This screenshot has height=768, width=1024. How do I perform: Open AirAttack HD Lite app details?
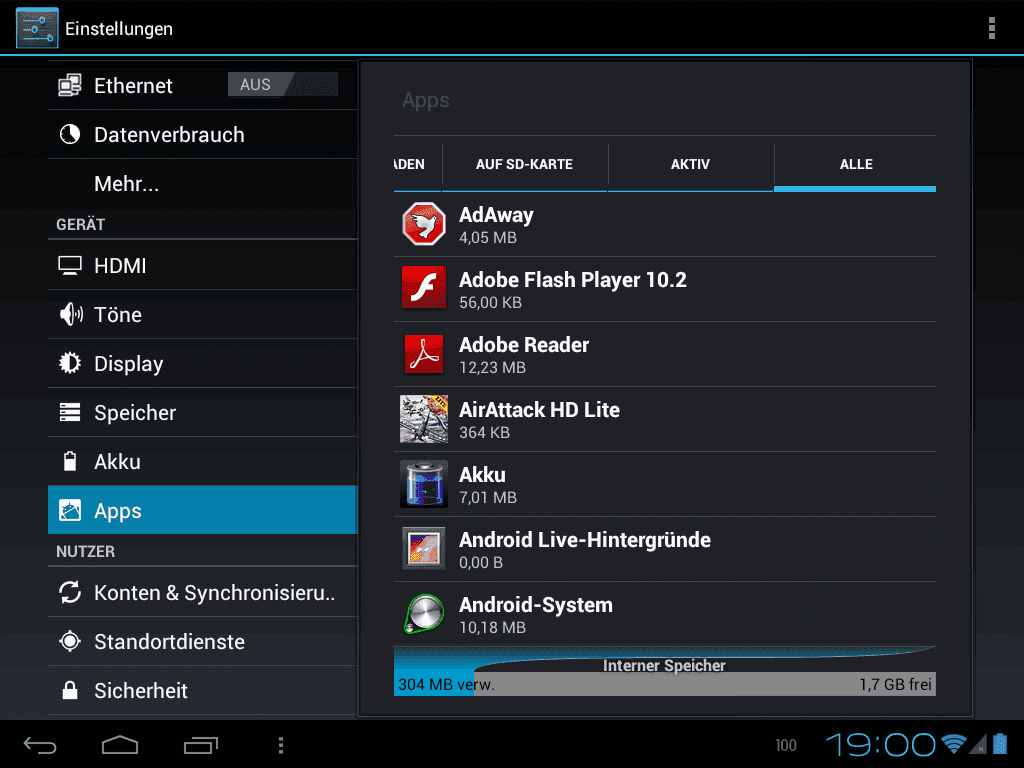click(x=665, y=419)
